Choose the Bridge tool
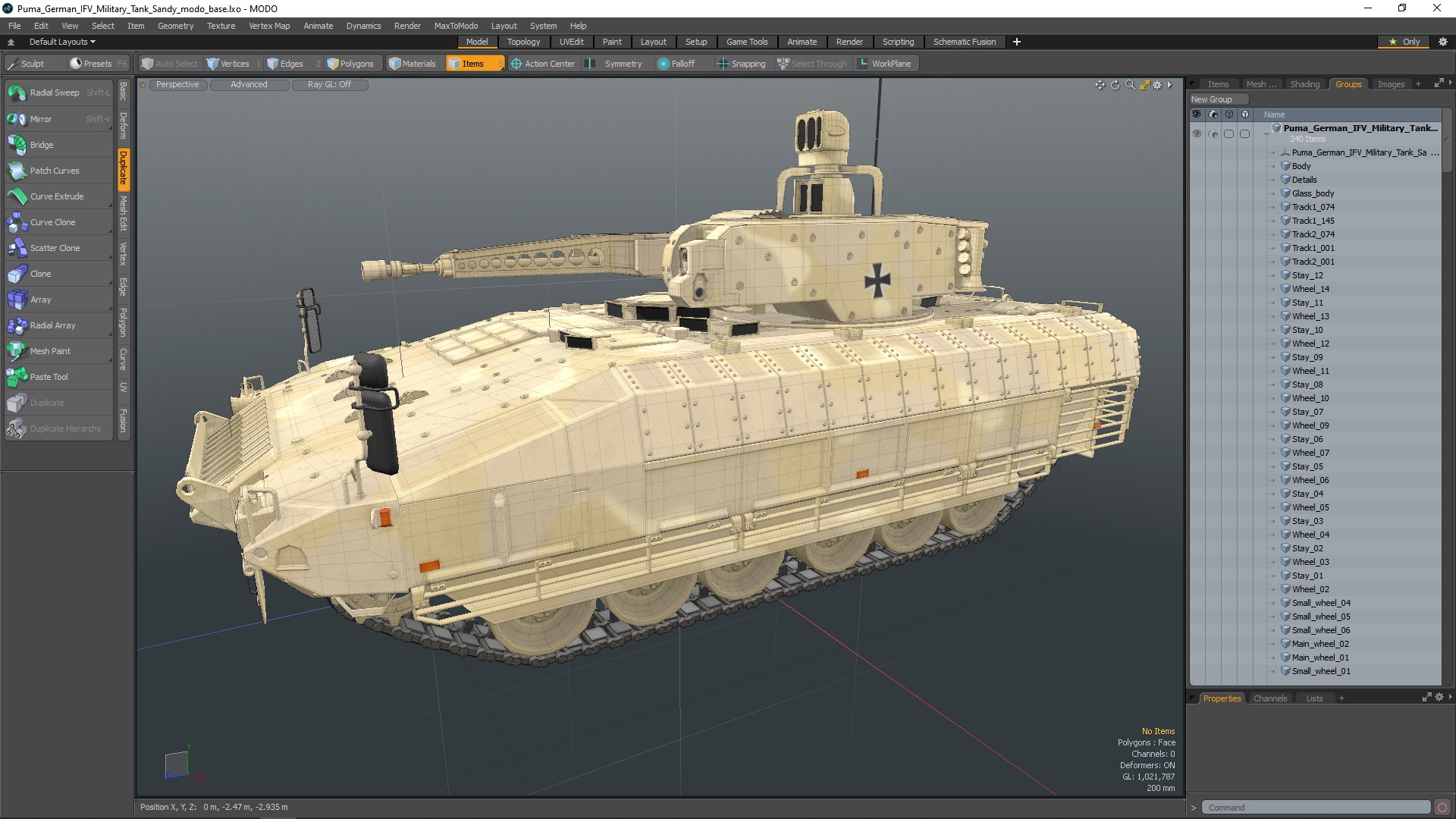The image size is (1456, 819). coord(58,145)
